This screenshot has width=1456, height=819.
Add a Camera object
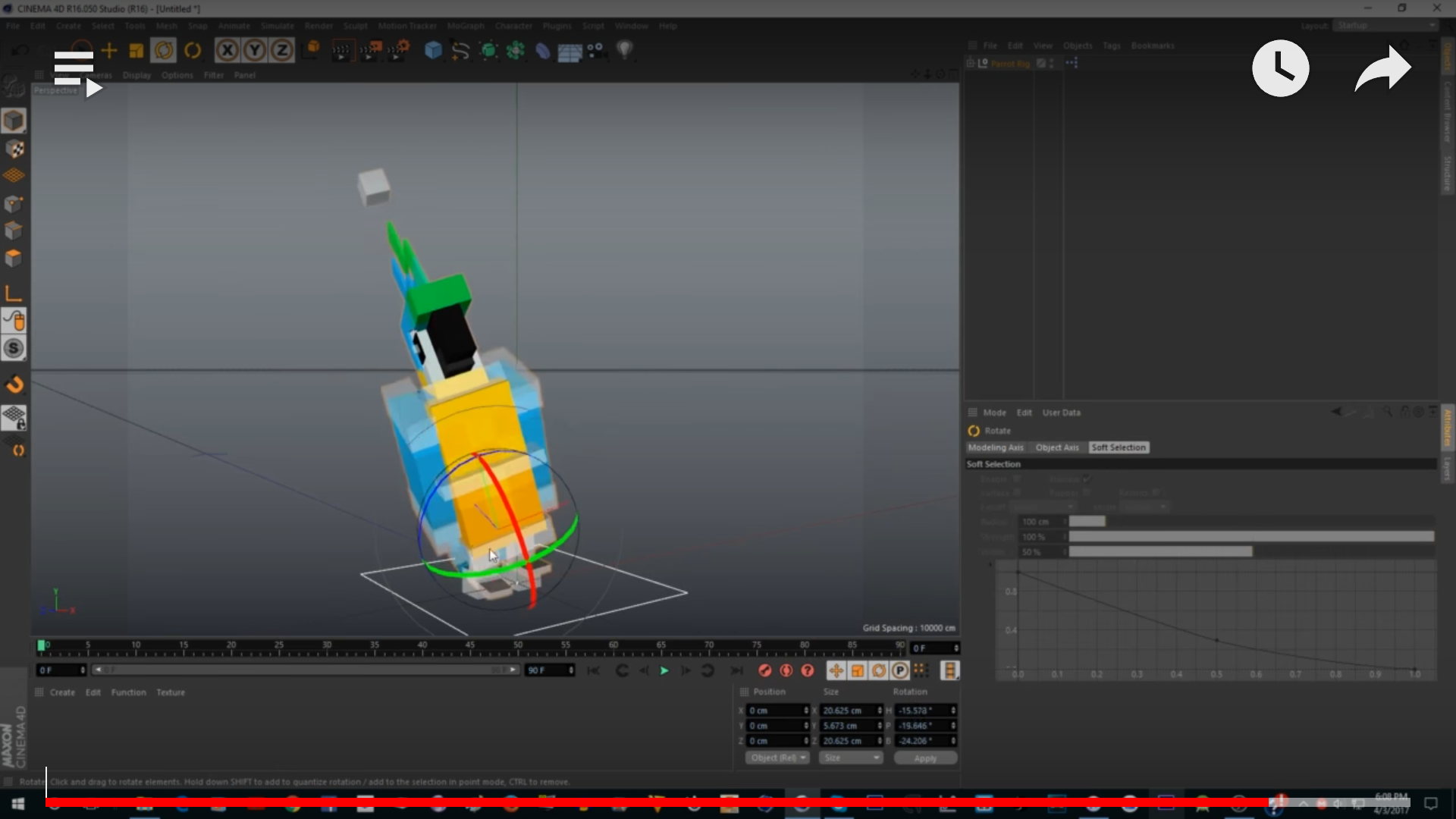(596, 51)
